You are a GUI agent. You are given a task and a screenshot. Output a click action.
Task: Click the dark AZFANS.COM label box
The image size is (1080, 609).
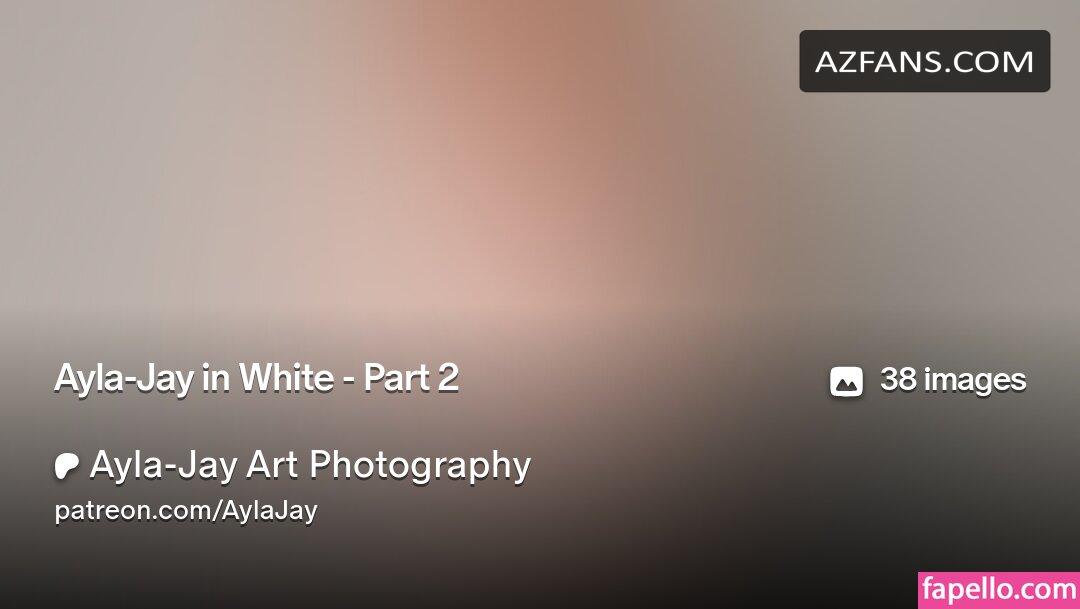coord(924,62)
